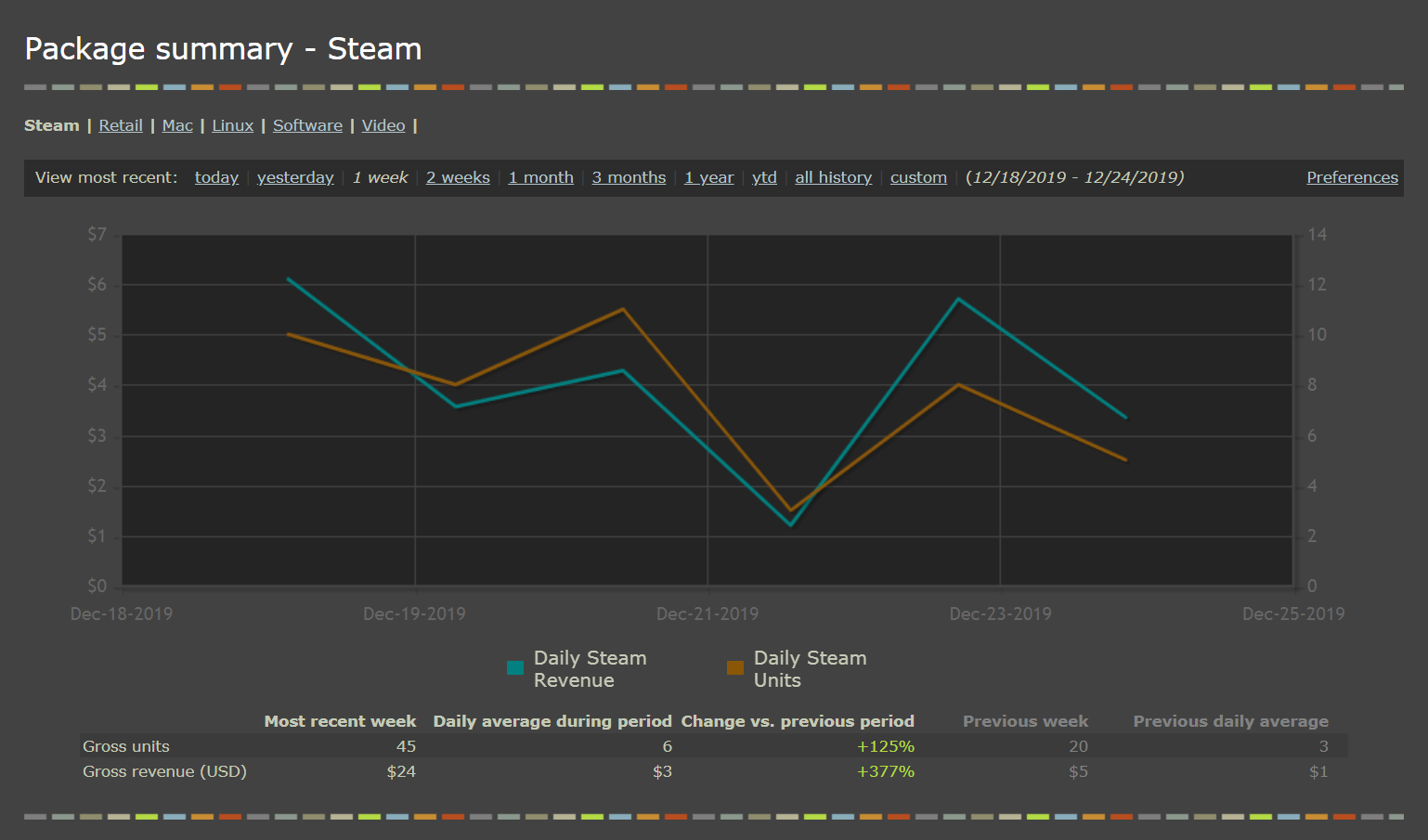Switch to the Mac summary
The height and width of the screenshot is (840, 1428).
[x=177, y=125]
